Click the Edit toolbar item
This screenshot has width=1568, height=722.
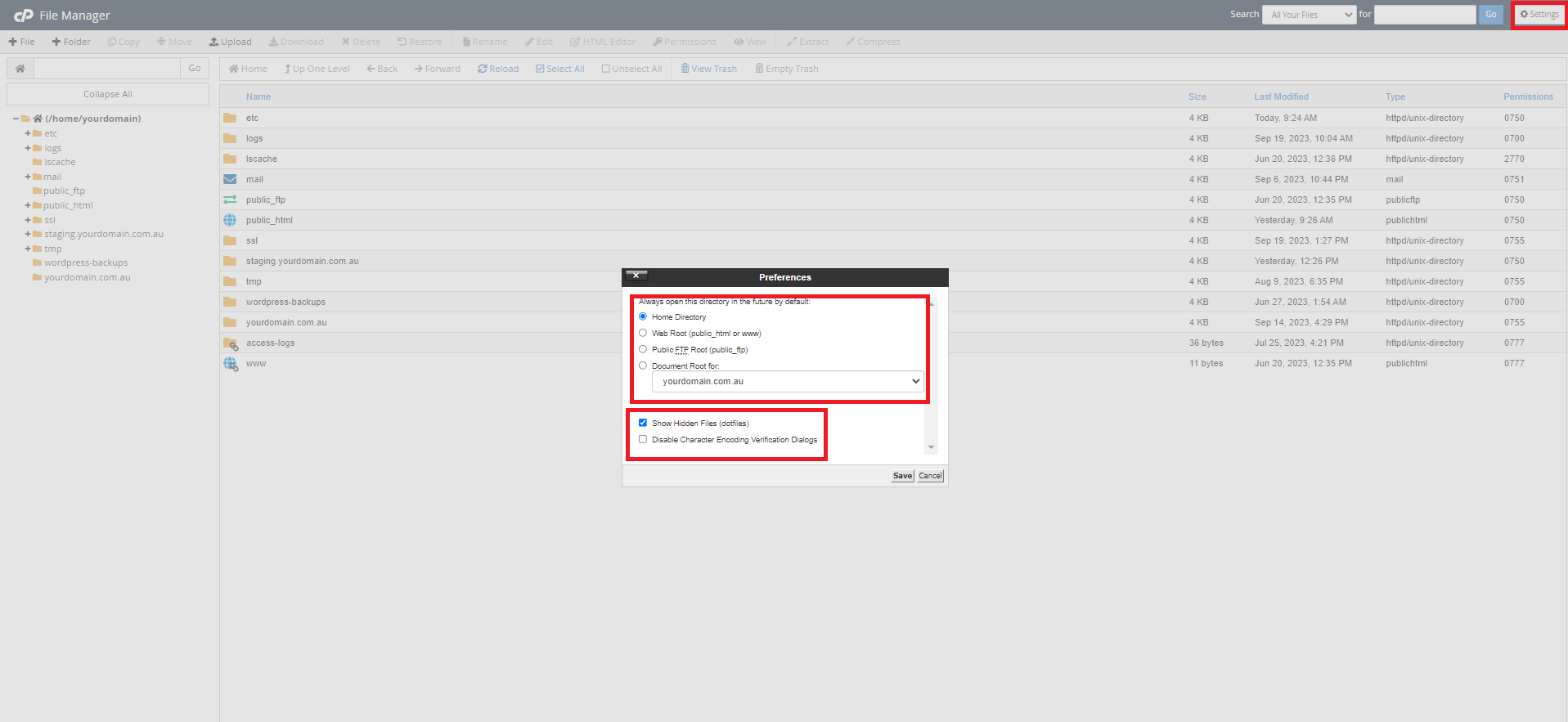(539, 42)
